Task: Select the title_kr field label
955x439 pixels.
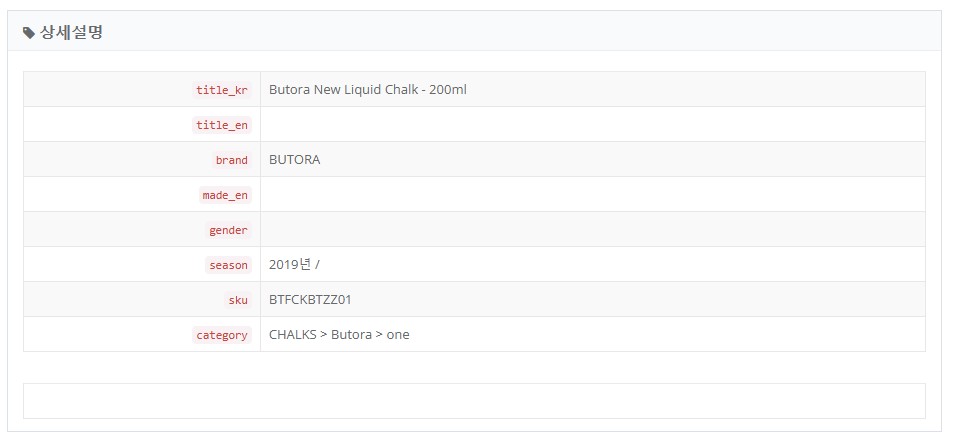Action: tap(222, 90)
